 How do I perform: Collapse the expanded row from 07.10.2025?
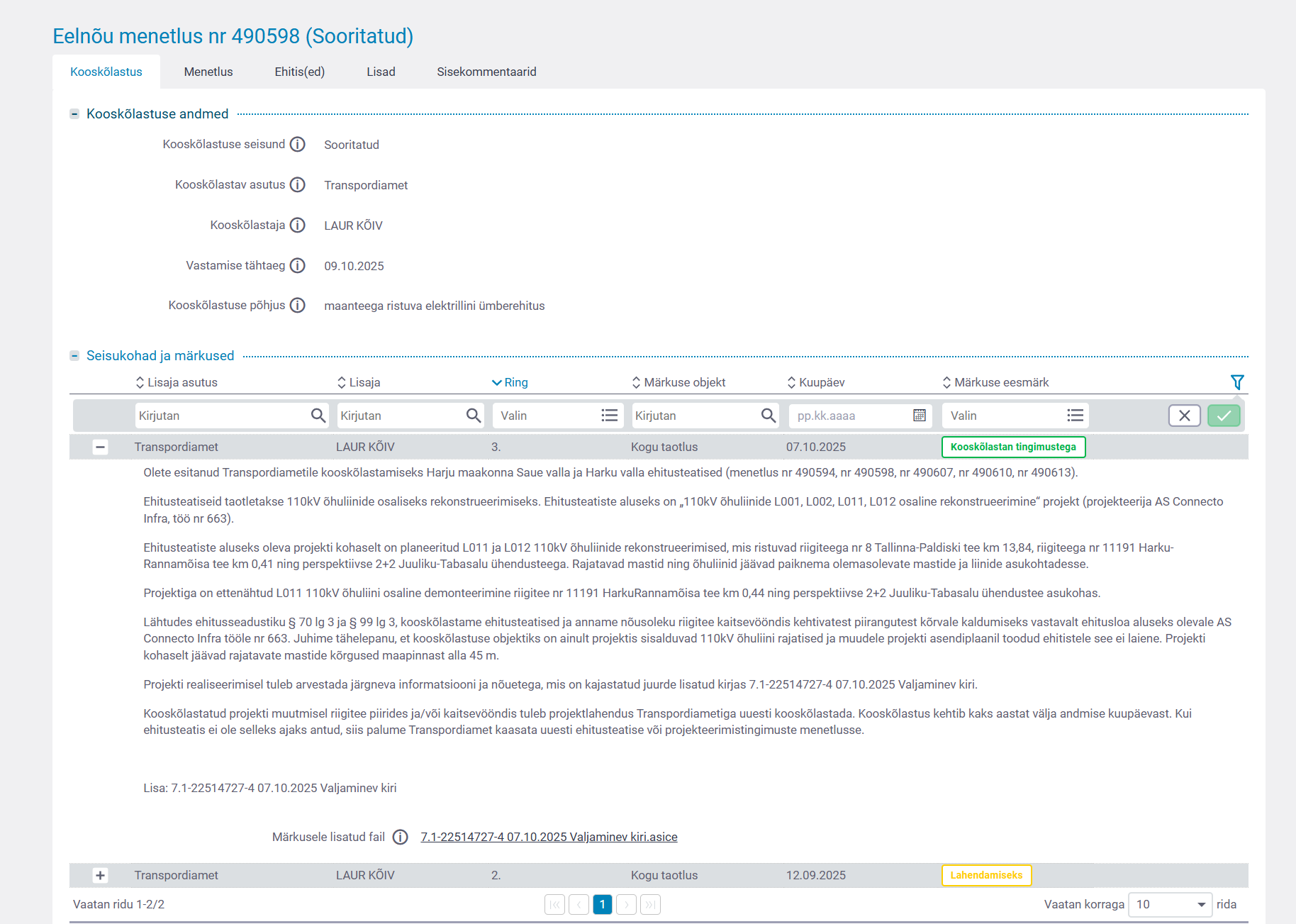(101, 447)
